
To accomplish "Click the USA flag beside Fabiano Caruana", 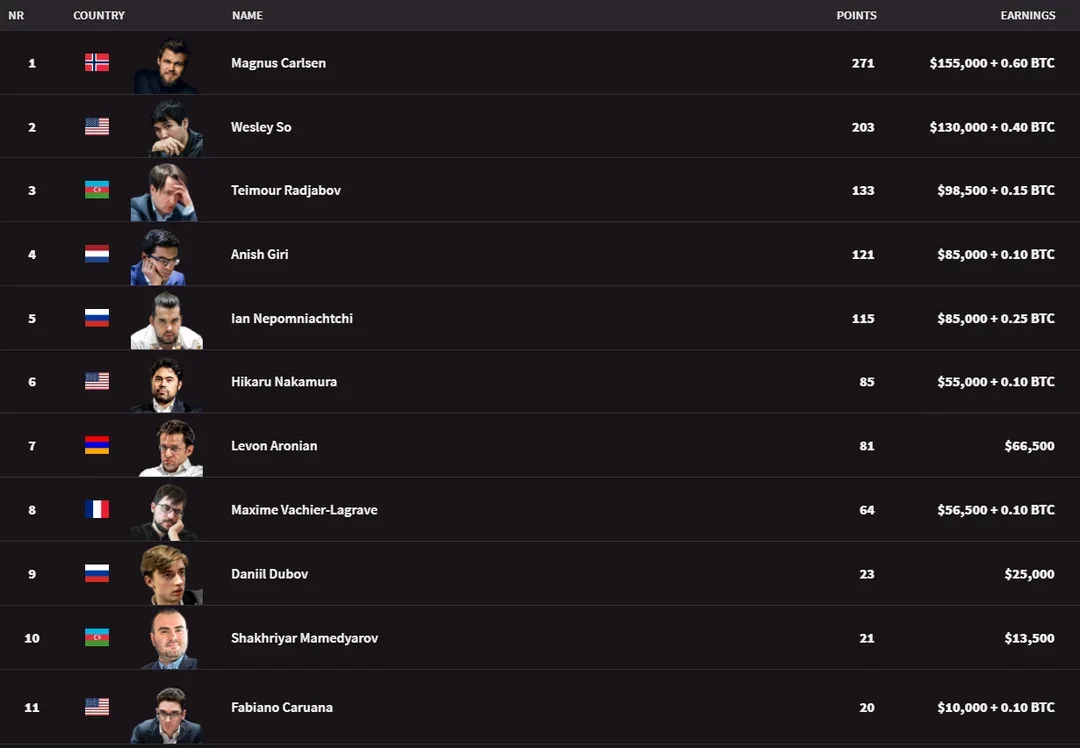I will coord(97,707).
